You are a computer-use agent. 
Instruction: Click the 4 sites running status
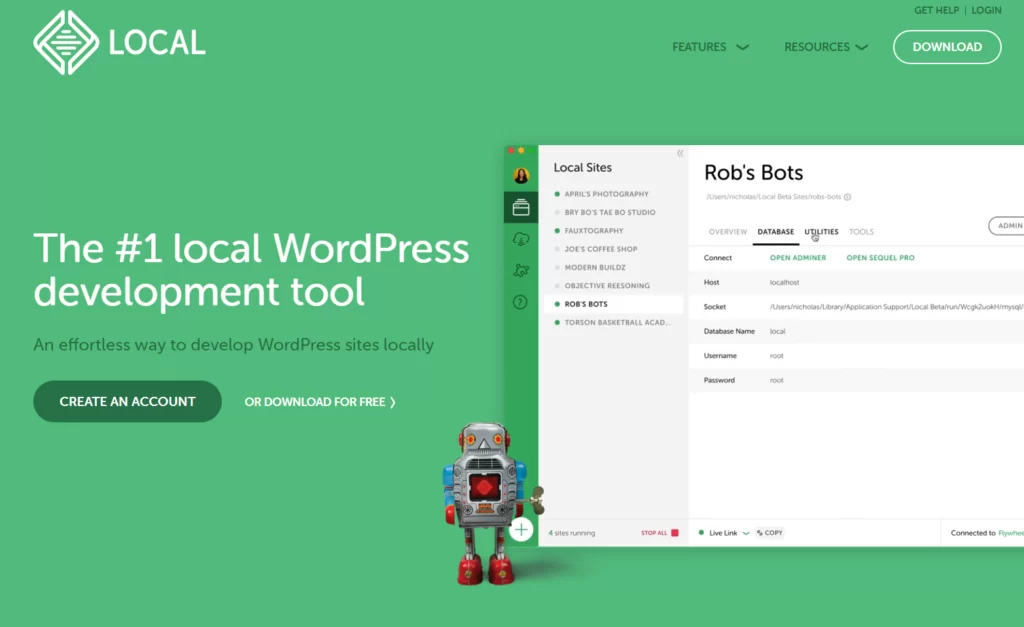point(571,533)
